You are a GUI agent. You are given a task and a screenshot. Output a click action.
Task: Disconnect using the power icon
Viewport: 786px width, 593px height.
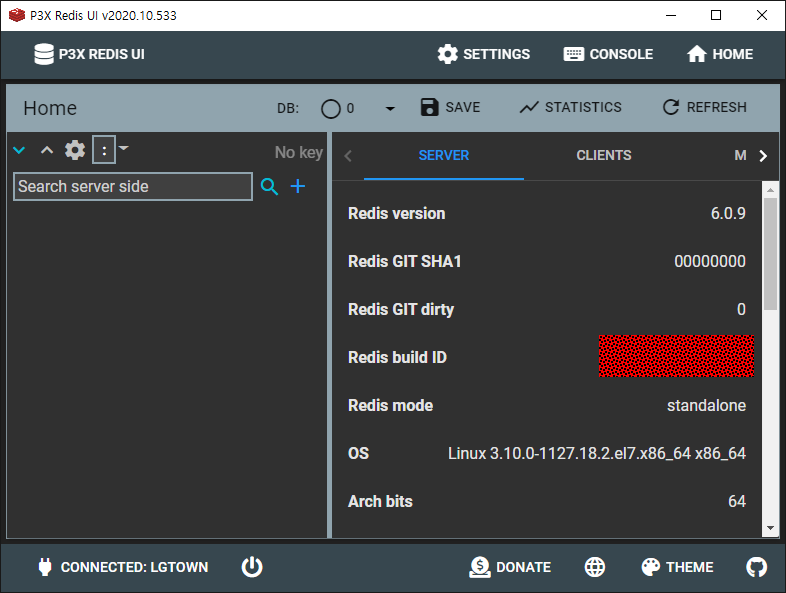(x=252, y=567)
